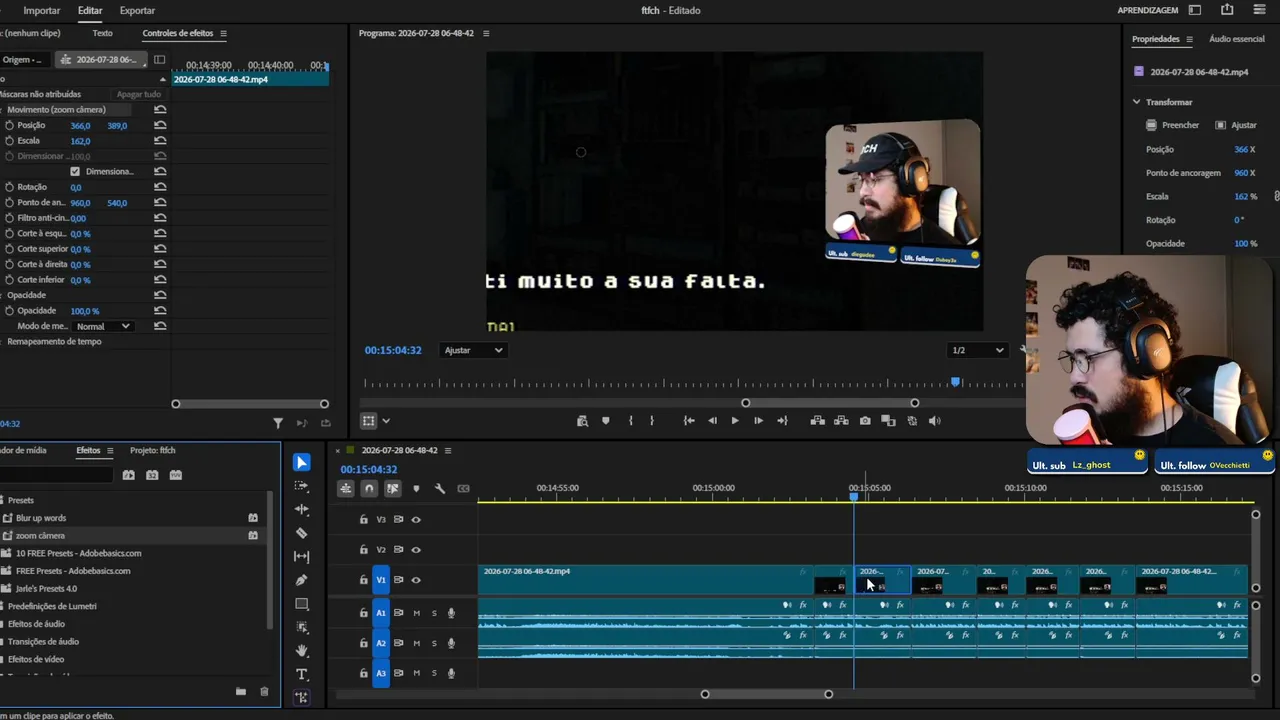1280x720 pixels.
Task: Toggle captions track button in timeline
Action: [463, 489]
